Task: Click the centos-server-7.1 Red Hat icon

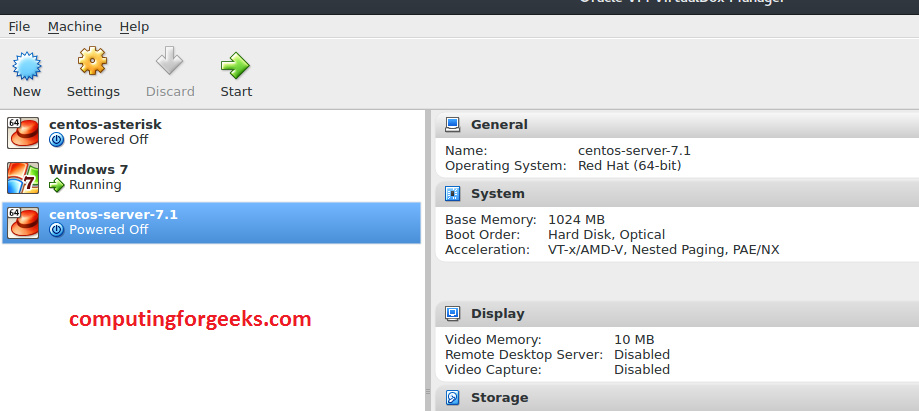Action: point(23,223)
